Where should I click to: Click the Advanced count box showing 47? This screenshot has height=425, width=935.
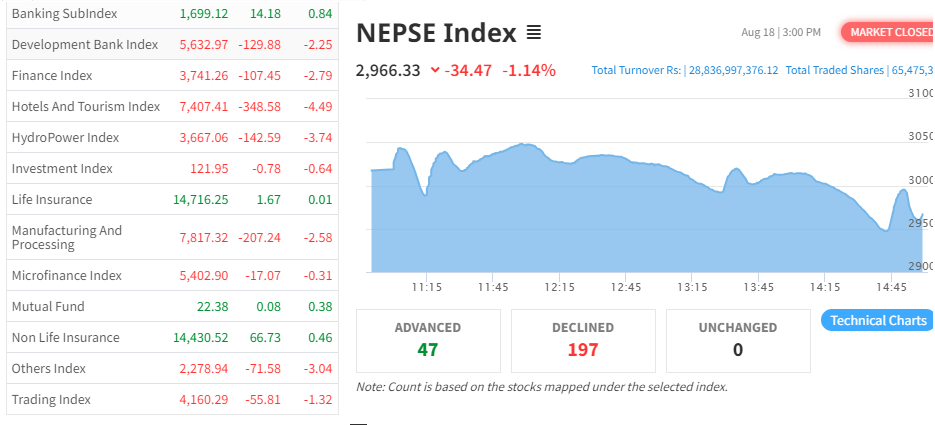click(428, 340)
